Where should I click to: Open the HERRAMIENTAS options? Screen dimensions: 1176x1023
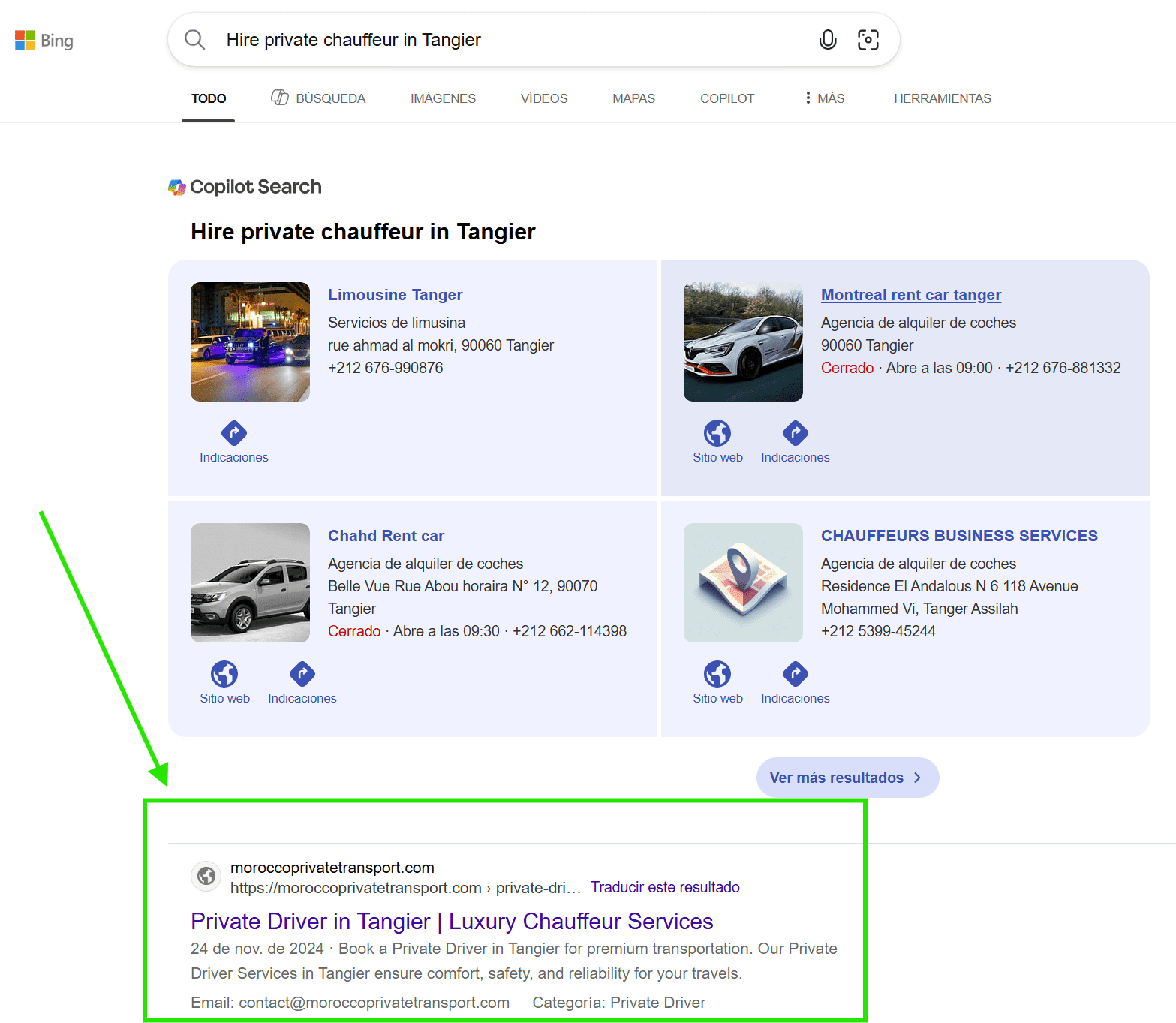click(942, 98)
